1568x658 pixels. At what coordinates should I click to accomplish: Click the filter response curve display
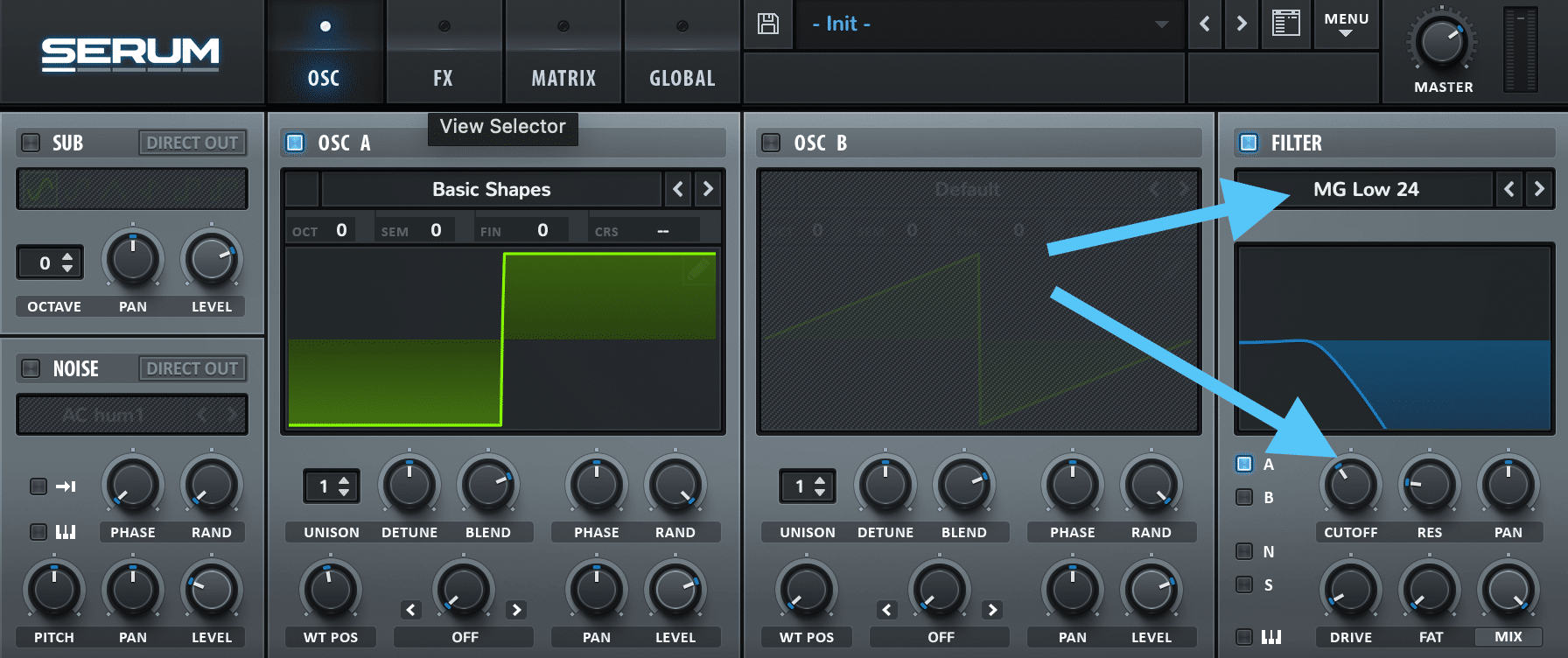click(1395, 339)
